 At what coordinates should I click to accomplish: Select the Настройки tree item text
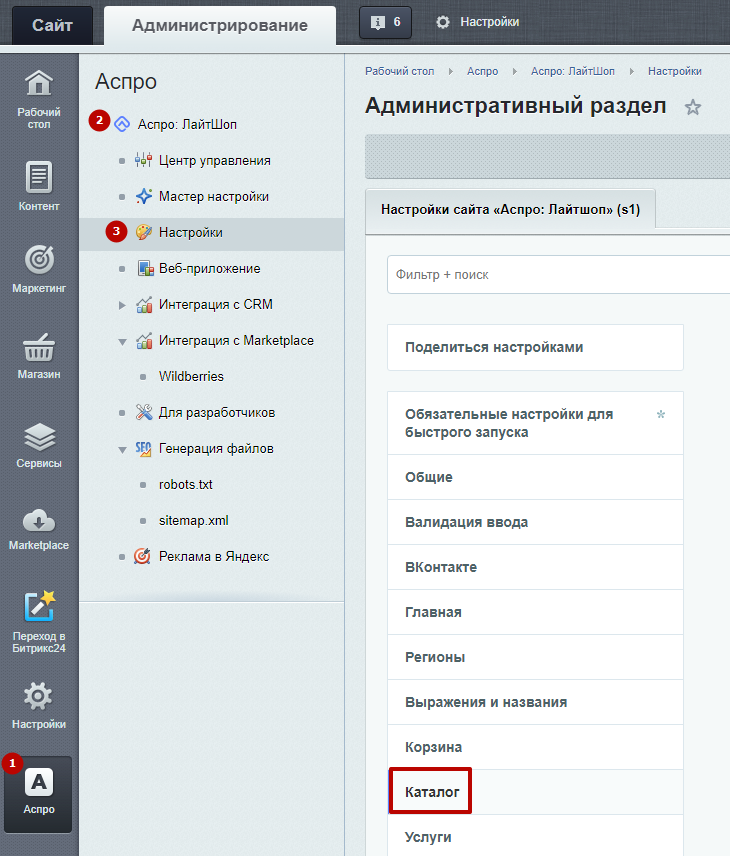(x=191, y=232)
